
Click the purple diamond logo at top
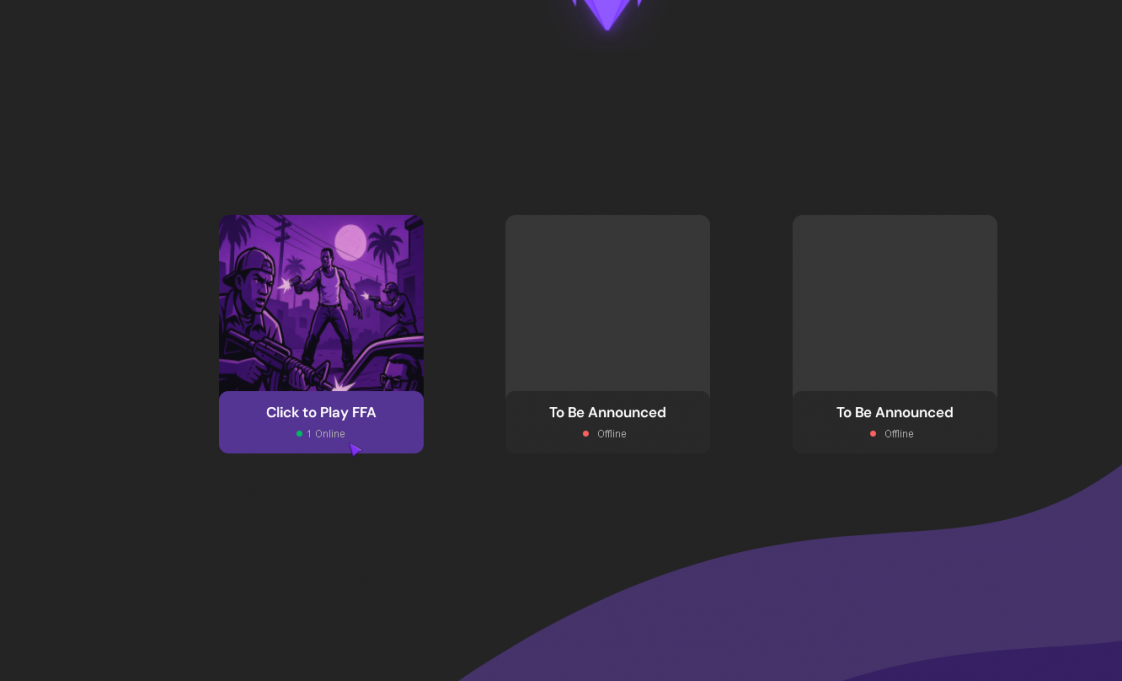(607, 13)
